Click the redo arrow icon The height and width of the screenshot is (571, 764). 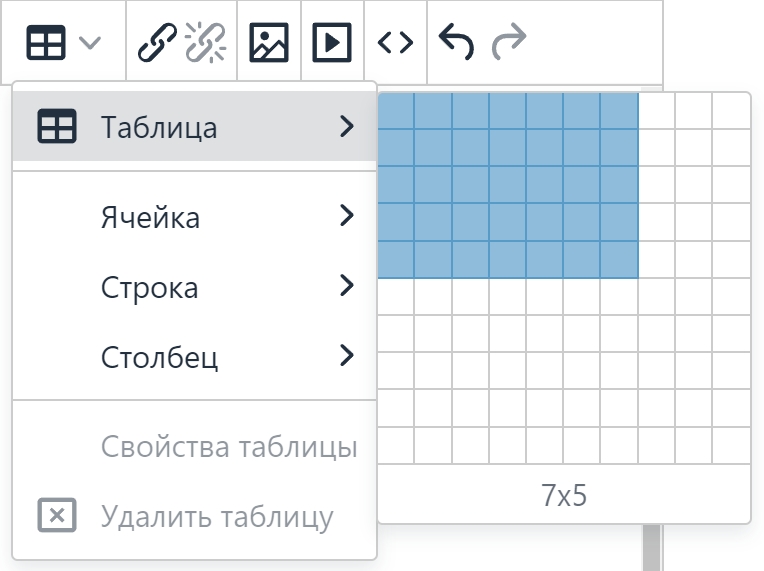point(509,42)
